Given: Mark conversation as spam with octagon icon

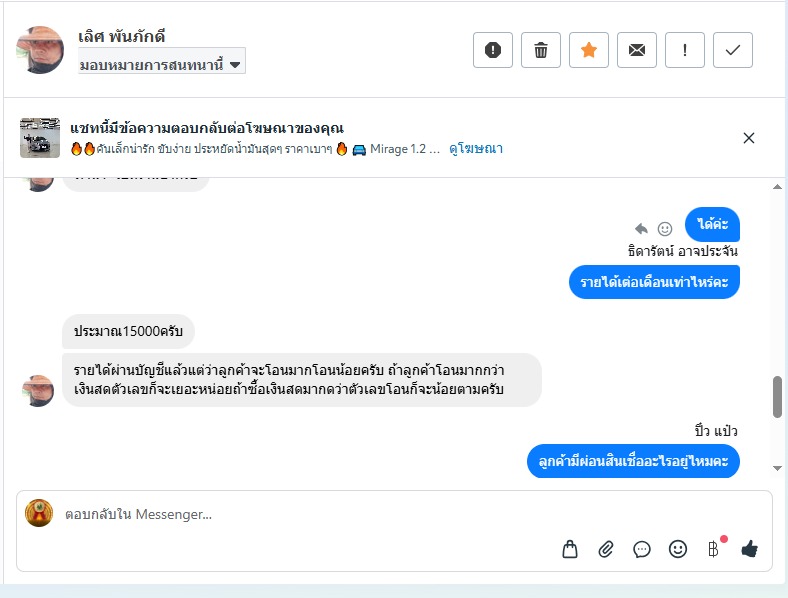Looking at the screenshot, I should [493, 50].
